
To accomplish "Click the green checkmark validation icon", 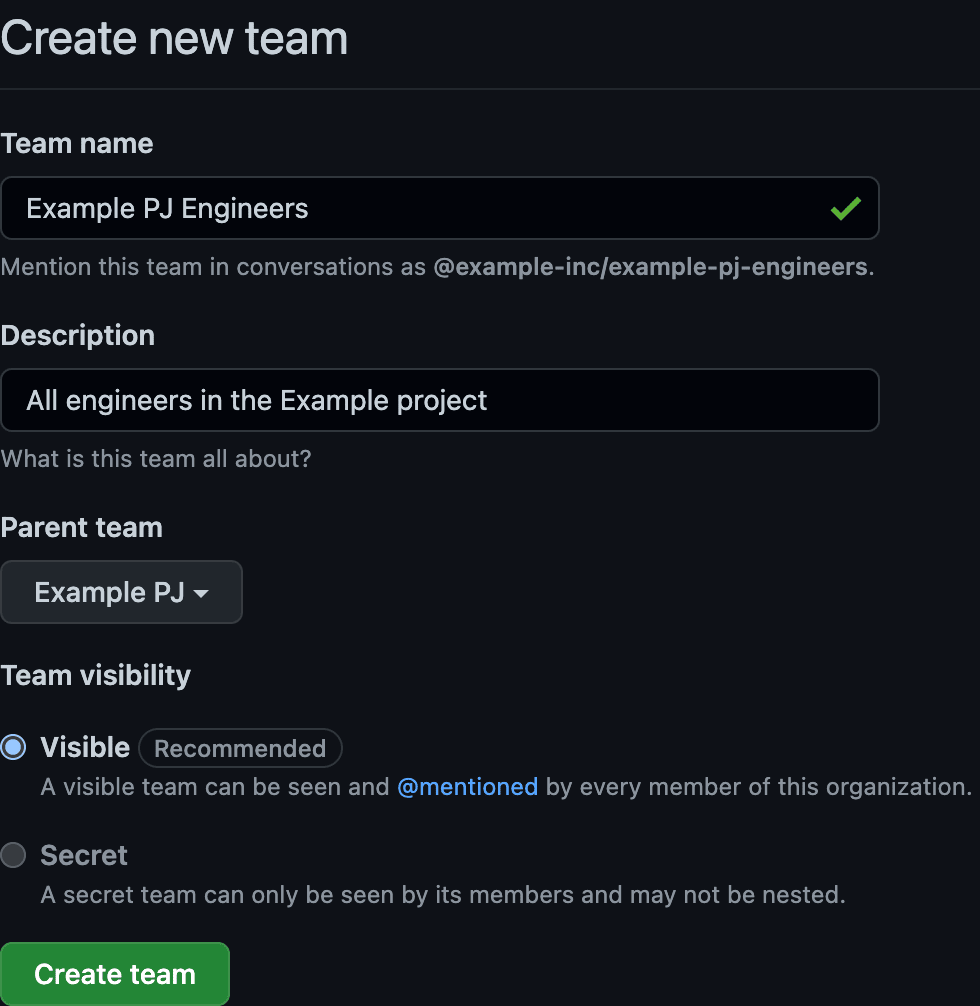I will 845,209.
